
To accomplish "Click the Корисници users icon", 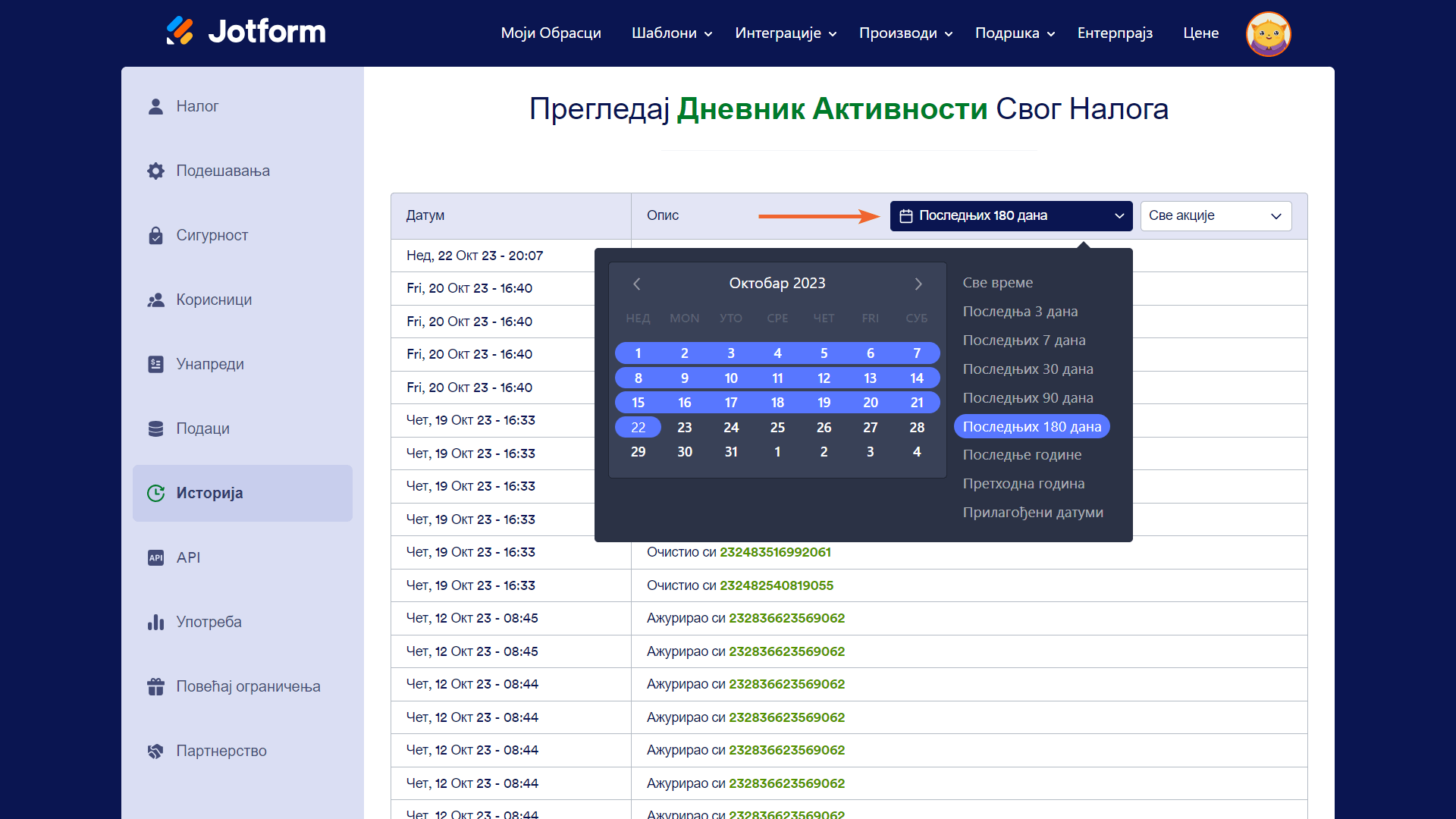I will (155, 300).
